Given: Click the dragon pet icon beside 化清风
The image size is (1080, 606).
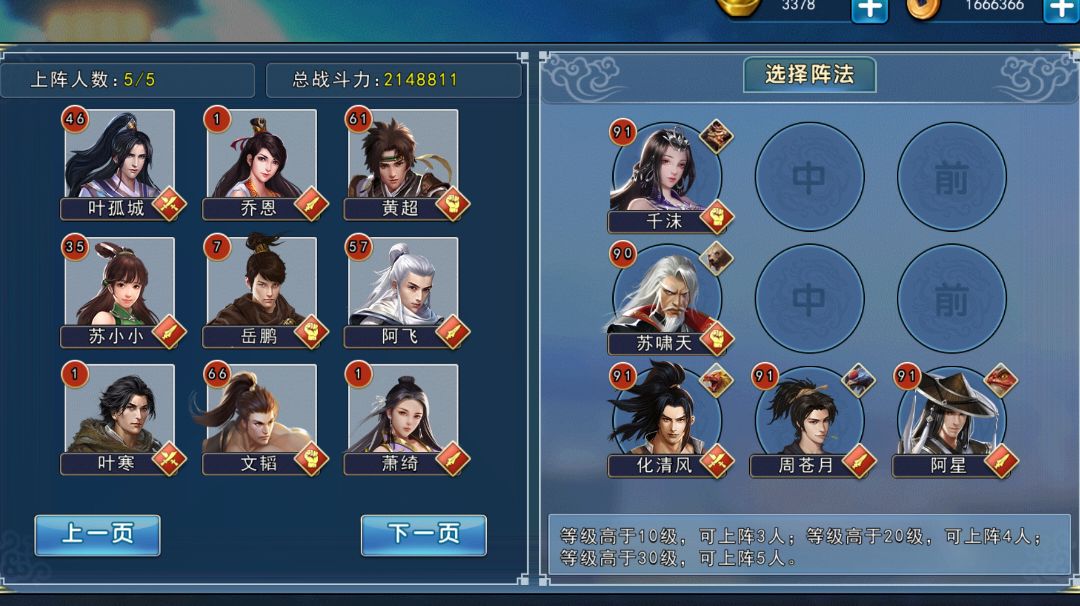Looking at the screenshot, I should click(716, 381).
